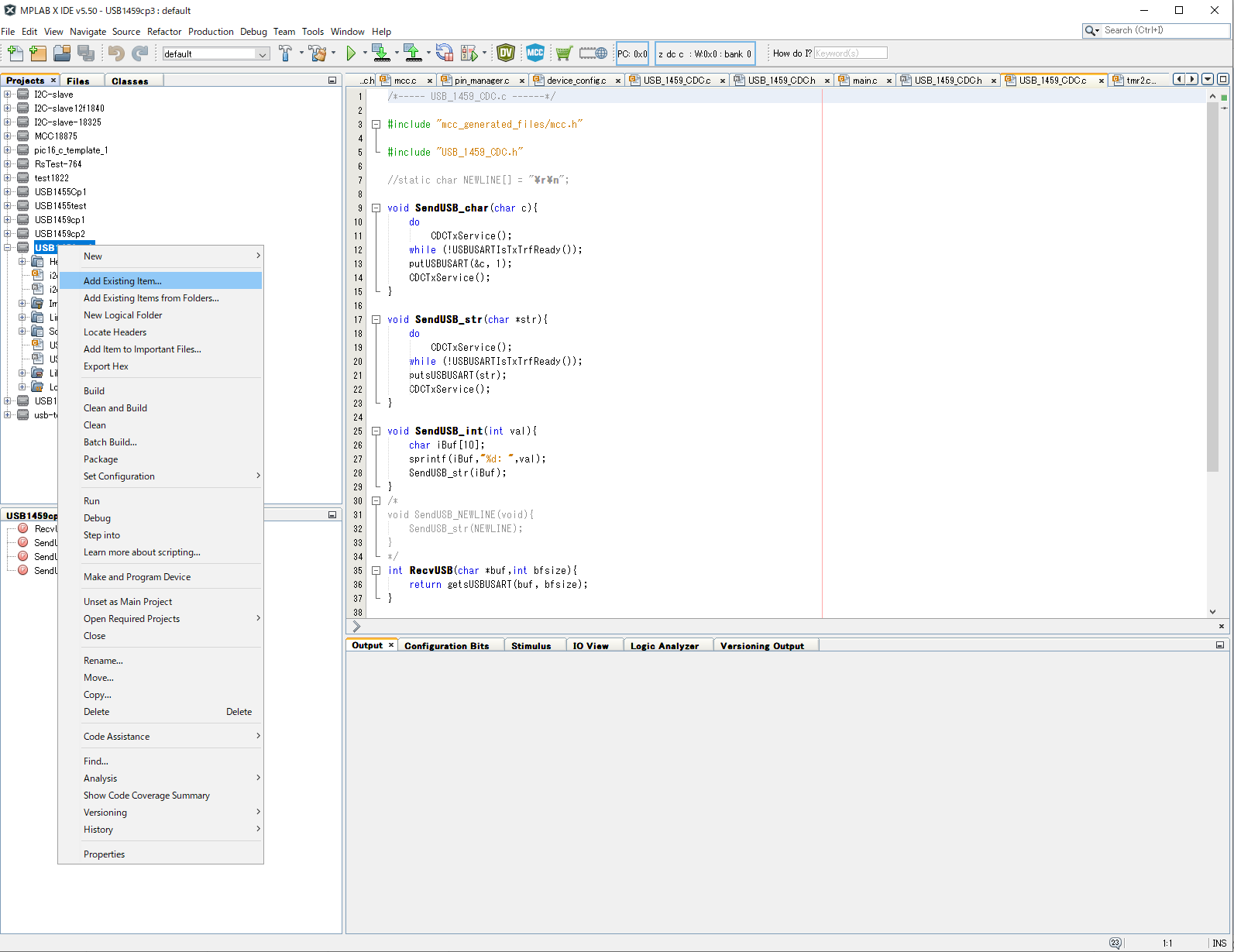Viewport: 1234px width, 952px height.
Task: Click the Debug Project icon
Action: (469, 53)
